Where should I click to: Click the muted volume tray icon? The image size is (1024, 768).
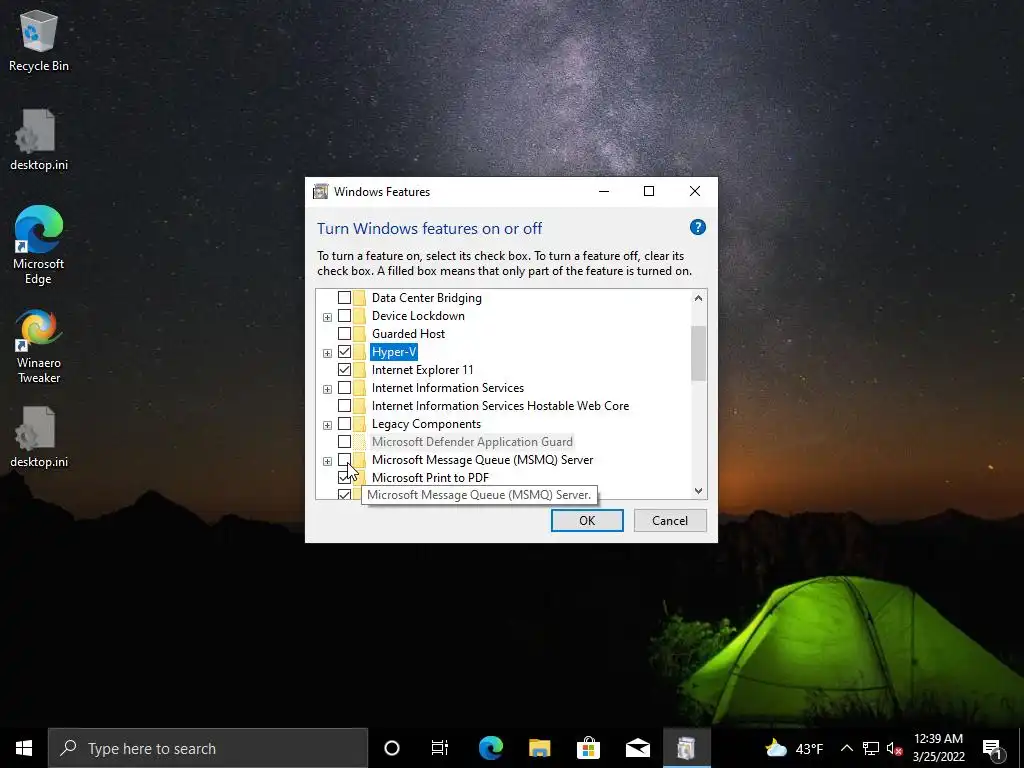(x=894, y=748)
